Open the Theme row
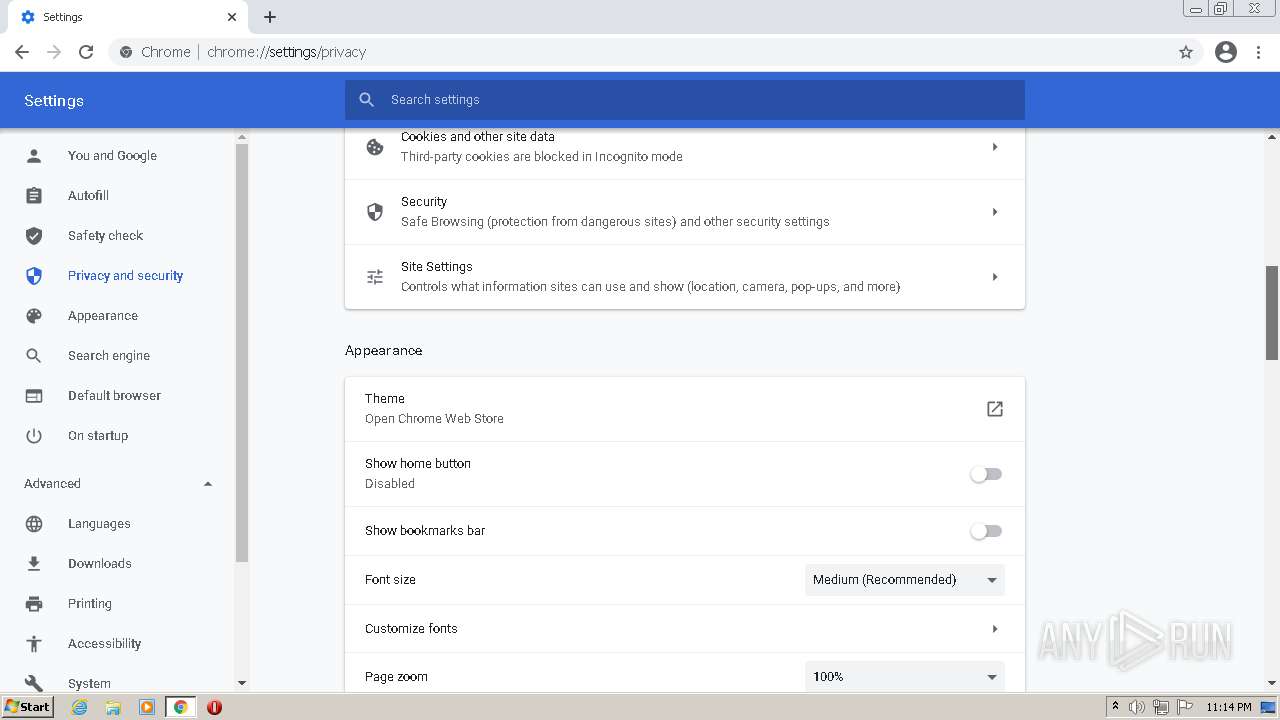The height and width of the screenshot is (720, 1280). click(x=685, y=409)
